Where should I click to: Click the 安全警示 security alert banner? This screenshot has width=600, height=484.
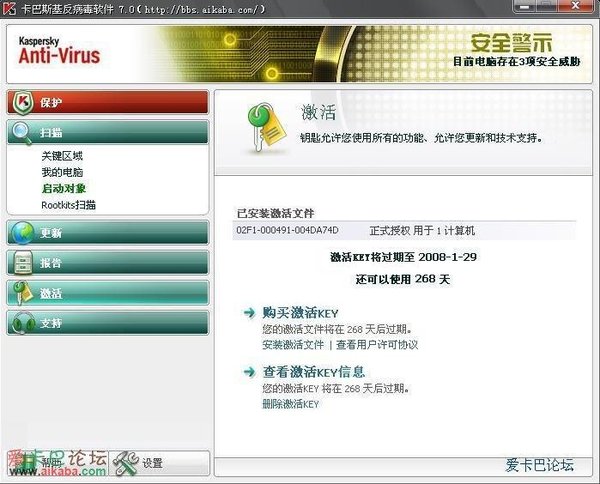tap(511, 43)
